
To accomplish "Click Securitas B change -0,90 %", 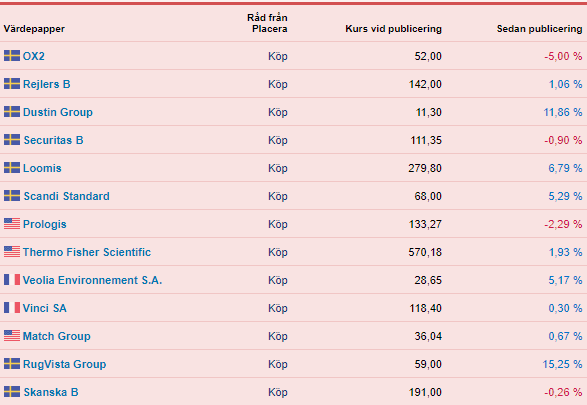I will (x=563, y=140).
